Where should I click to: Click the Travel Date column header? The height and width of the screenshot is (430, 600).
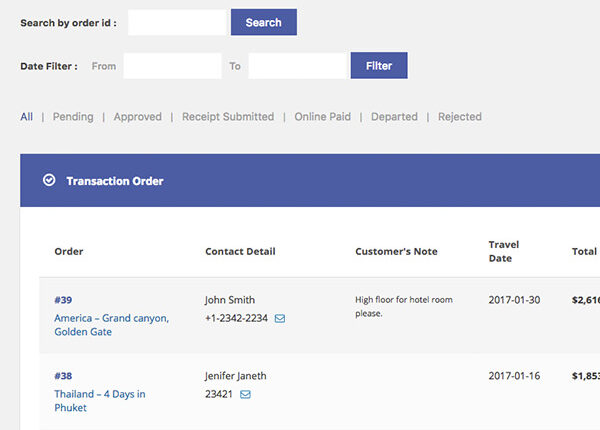503,251
